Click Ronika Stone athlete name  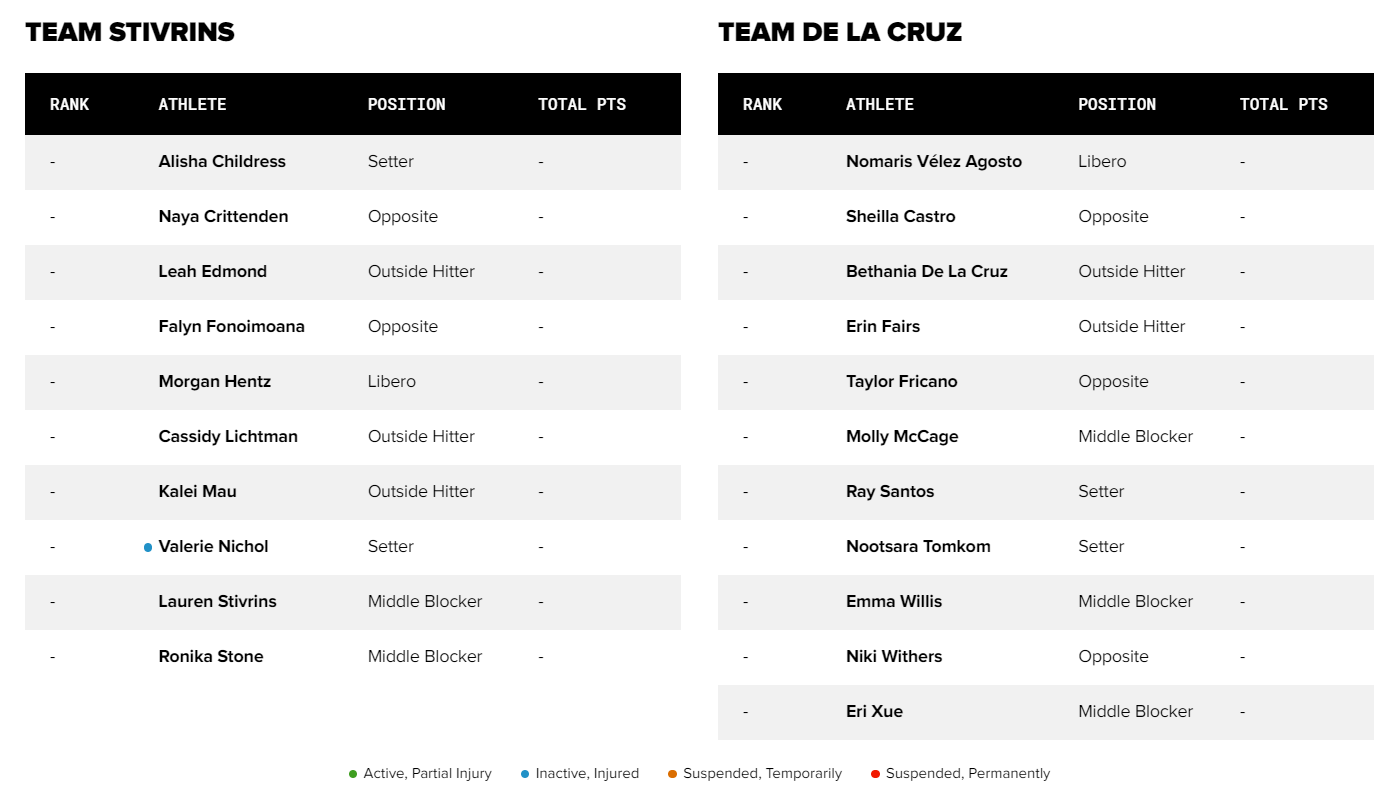(211, 657)
